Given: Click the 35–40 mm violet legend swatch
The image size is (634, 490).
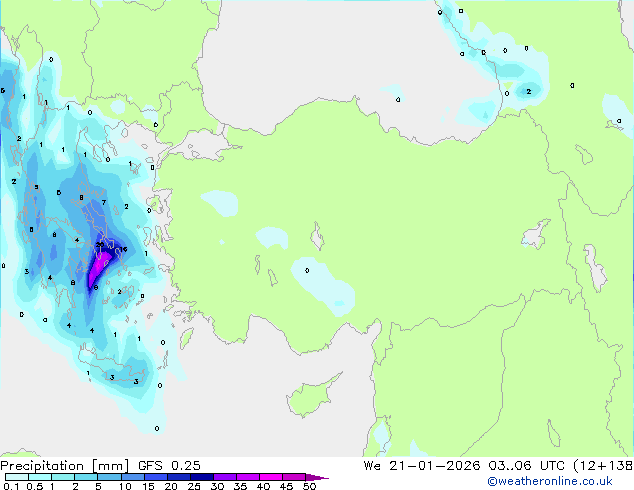Looking at the screenshot, I should [247, 477].
